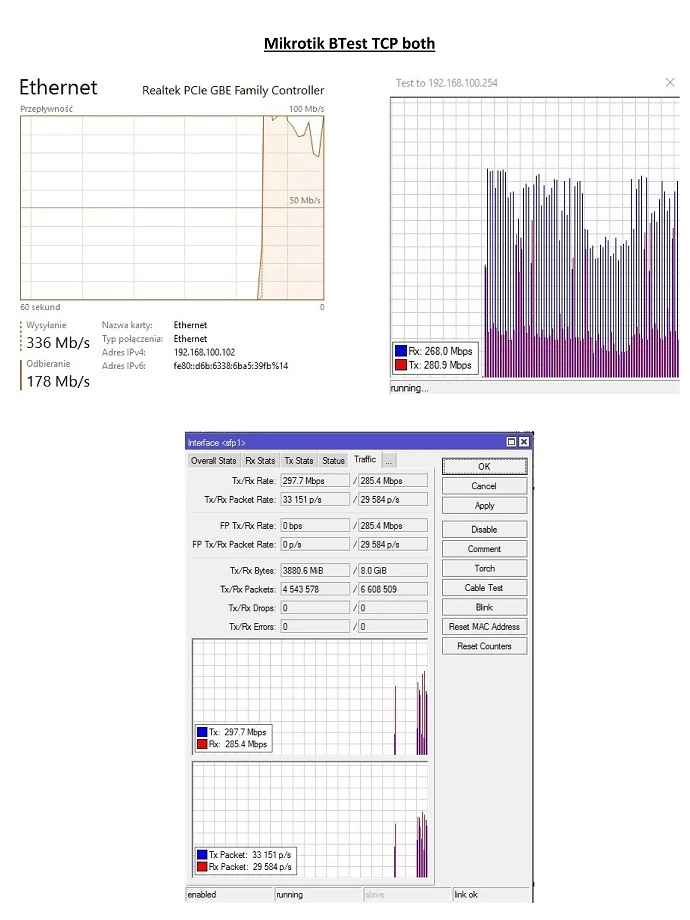Open the Overall Stats tab
This screenshot has height=920, width=690.
click(x=214, y=461)
